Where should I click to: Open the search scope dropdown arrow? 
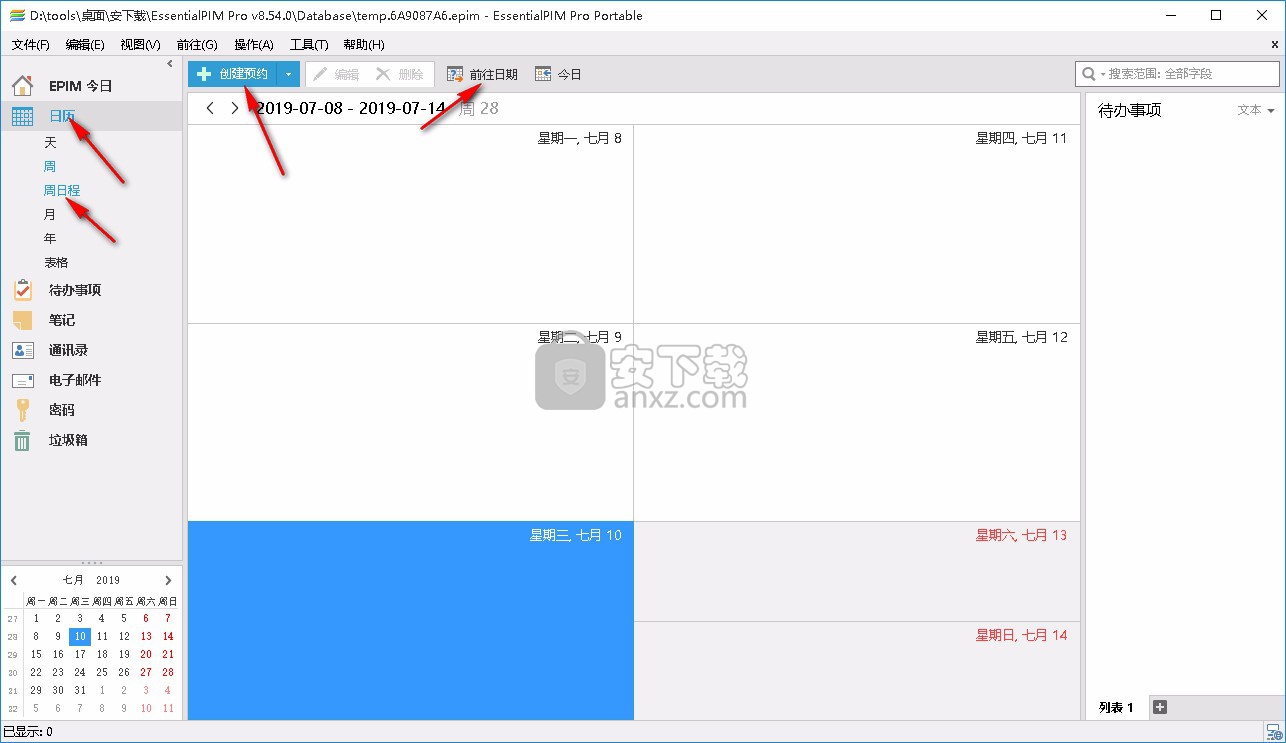[1103, 74]
